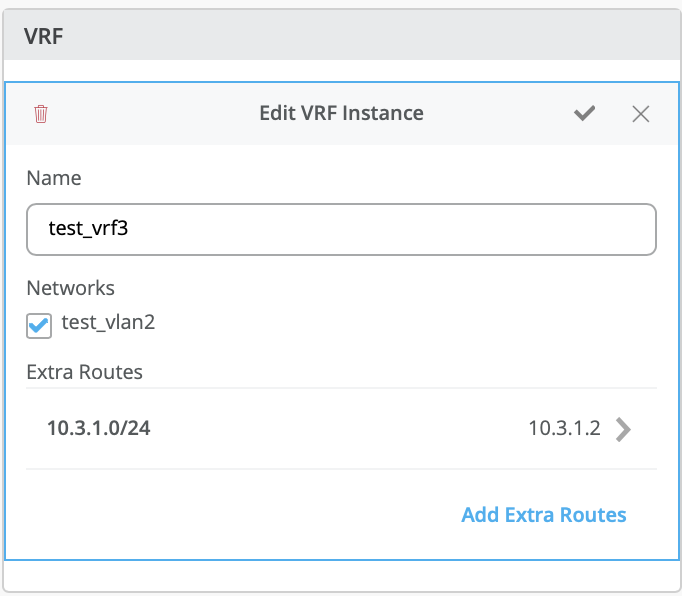
Task: Delete the VRF instance with trash icon
Action: click(x=41, y=113)
